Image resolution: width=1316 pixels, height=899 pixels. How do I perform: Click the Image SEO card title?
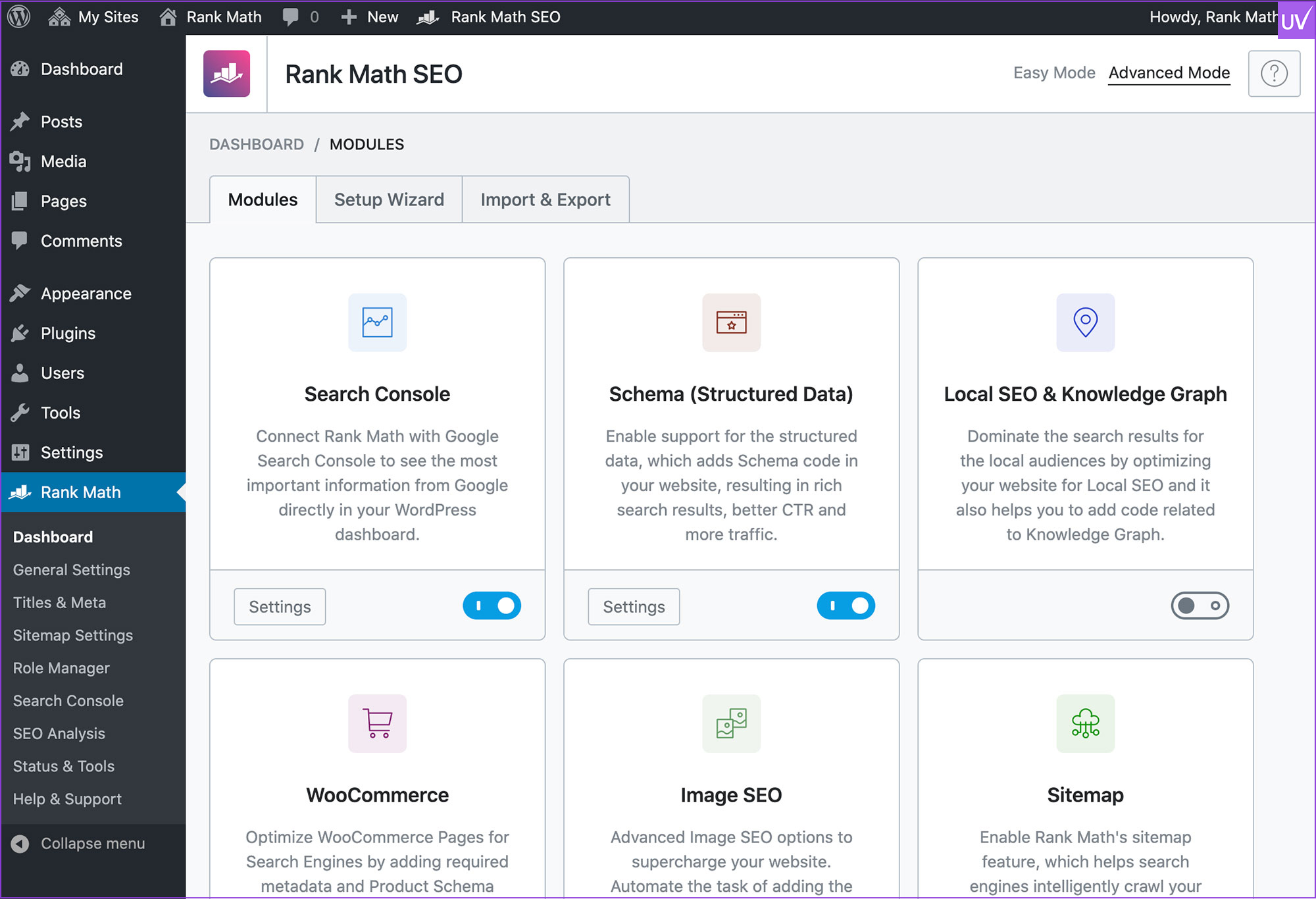[x=732, y=795]
